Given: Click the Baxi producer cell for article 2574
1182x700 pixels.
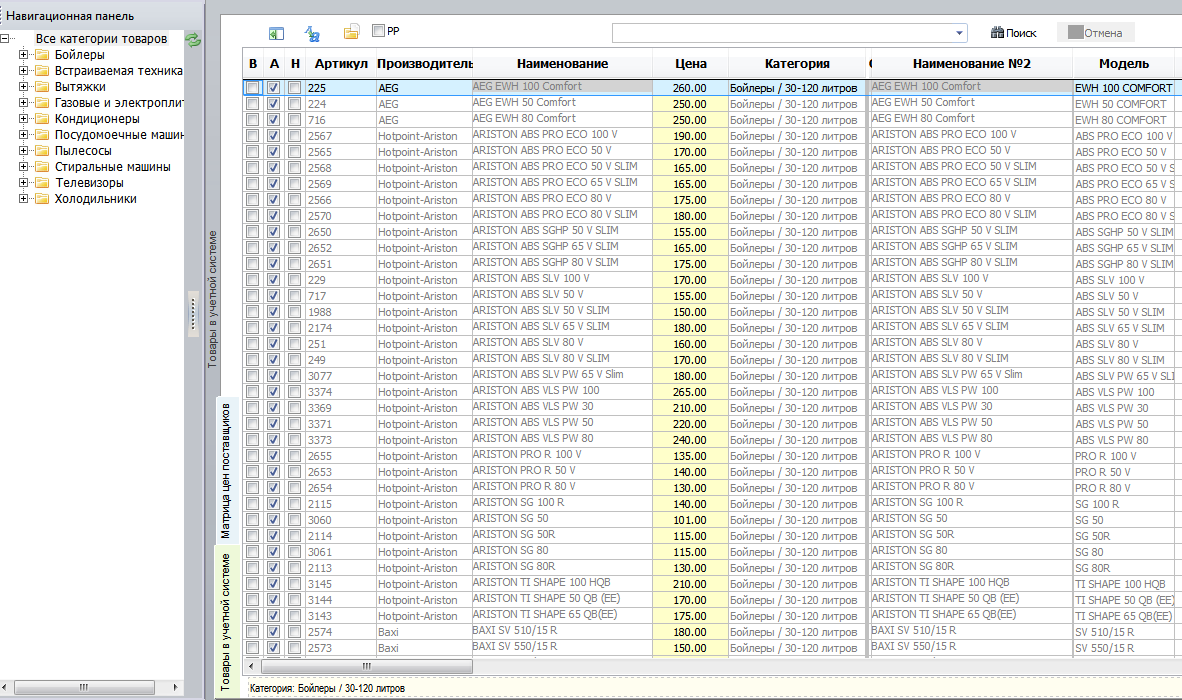Looking at the screenshot, I should (424, 631).
